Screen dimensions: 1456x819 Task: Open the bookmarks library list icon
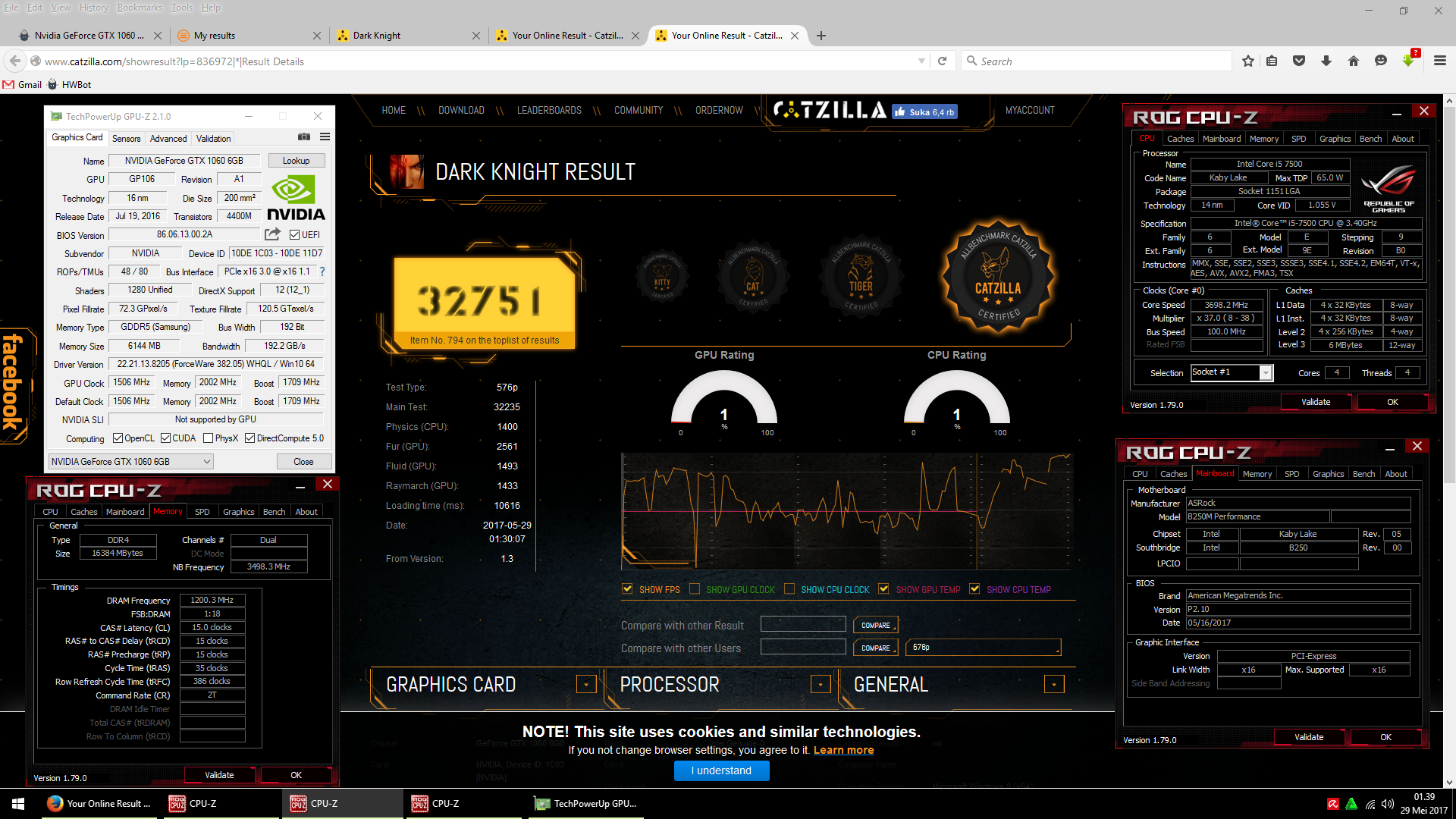pos(1272,61)
